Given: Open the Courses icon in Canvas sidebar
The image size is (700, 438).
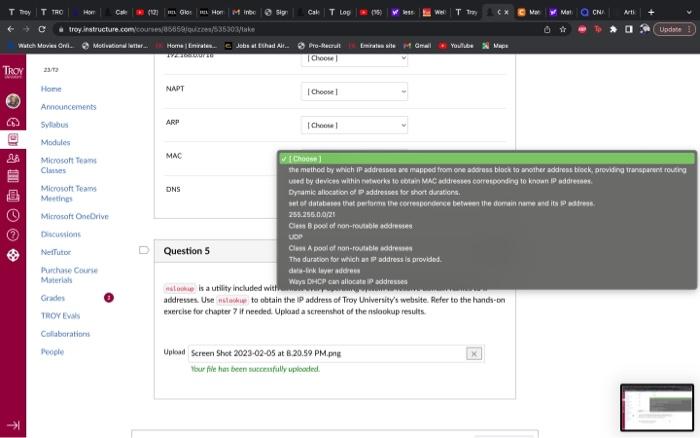Looking at the screenshot, I should click(13, 139).
